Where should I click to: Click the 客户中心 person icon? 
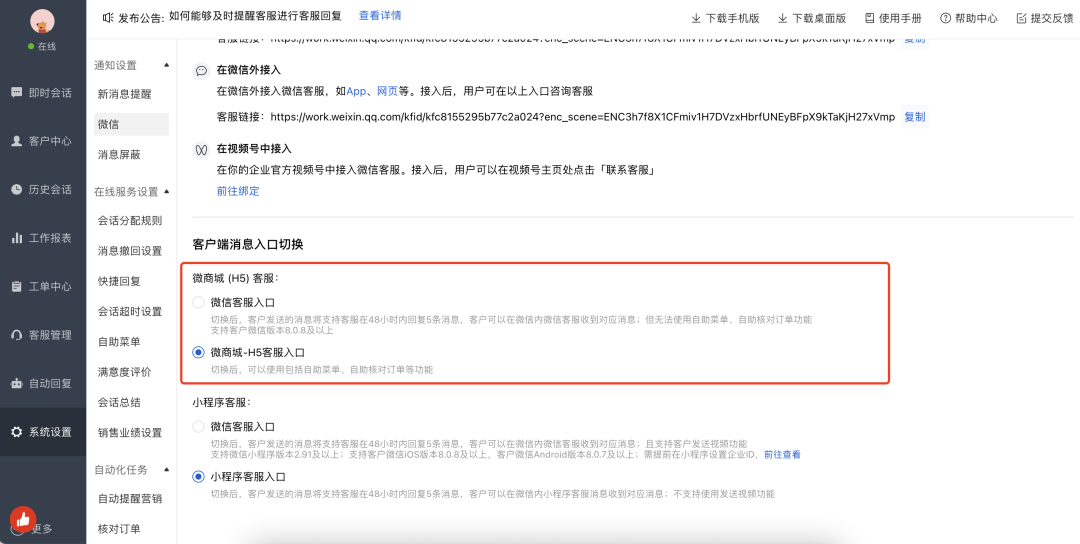click(17, 141)
